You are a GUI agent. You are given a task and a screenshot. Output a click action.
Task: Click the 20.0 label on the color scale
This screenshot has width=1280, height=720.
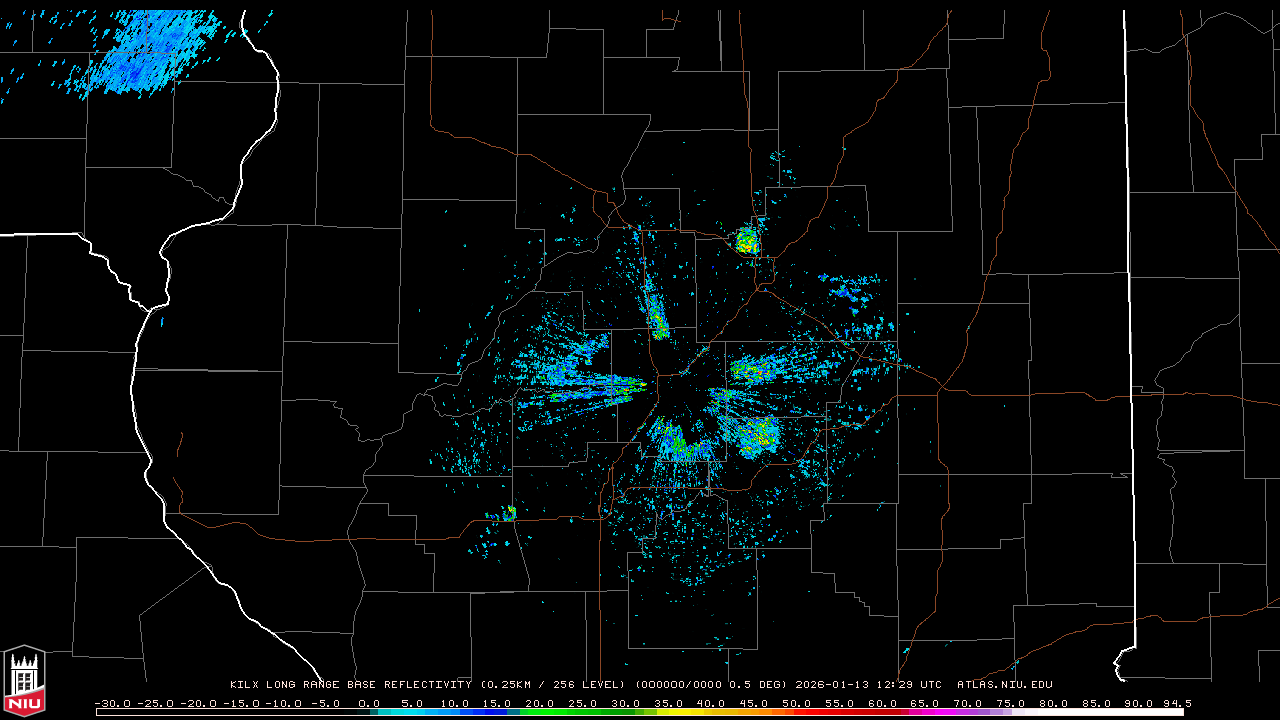coord(540,703)
